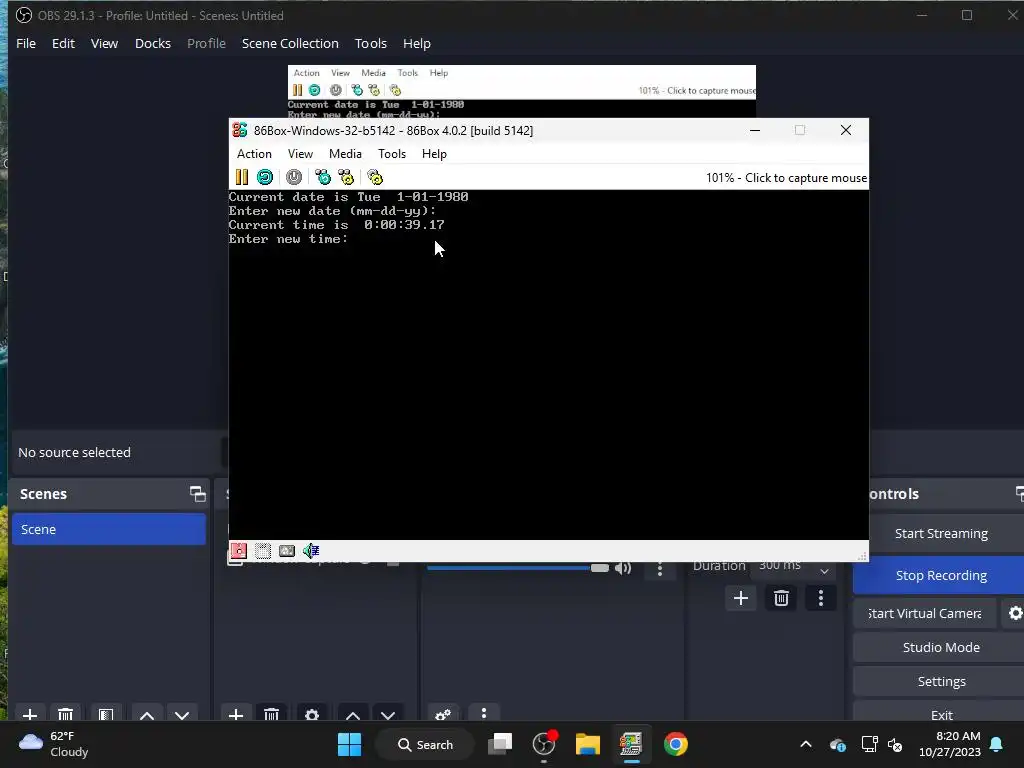The width and height of the screenshot is (1024, 768).
Task: Open the Windows Start menu
Action: click(x=349, y=744)
